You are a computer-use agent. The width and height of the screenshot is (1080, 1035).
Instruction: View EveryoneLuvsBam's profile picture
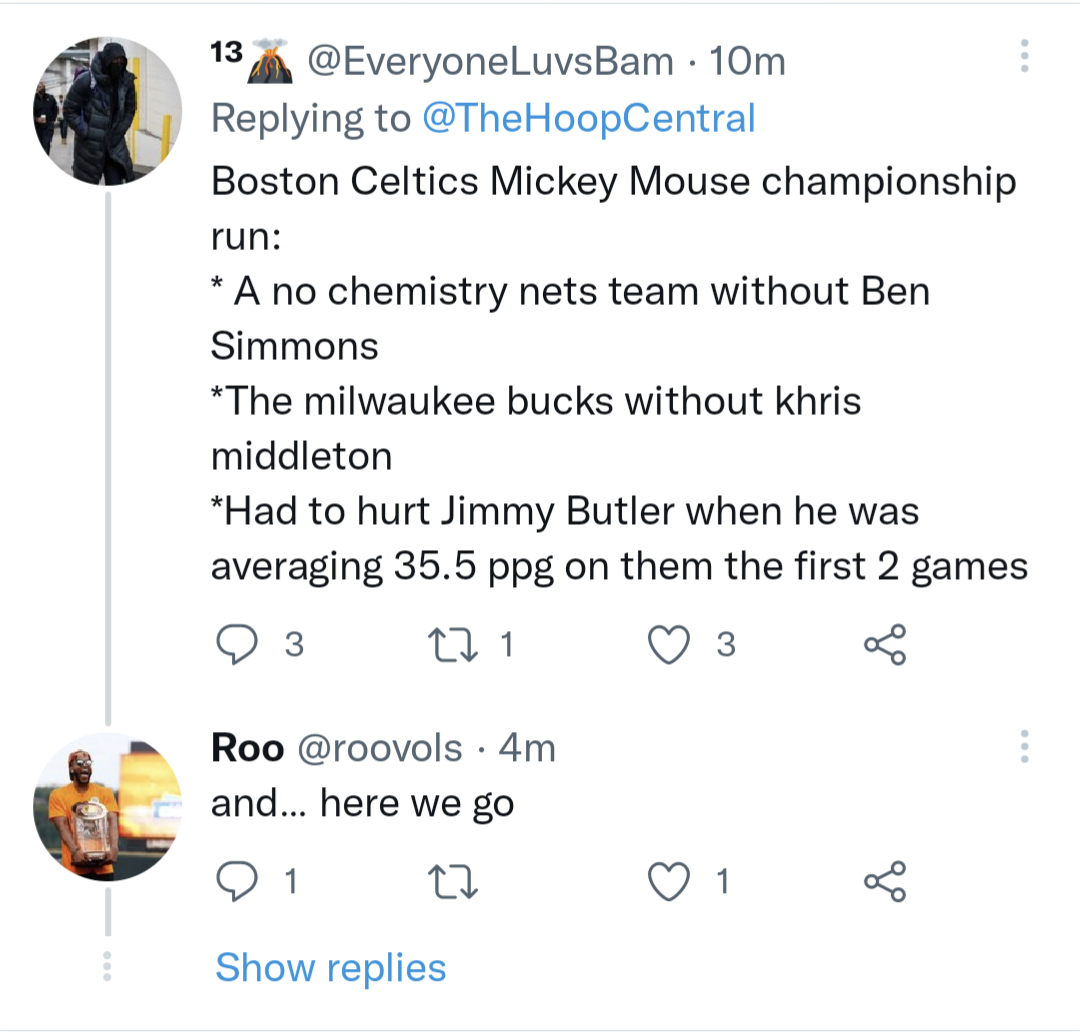coord(108,111)
